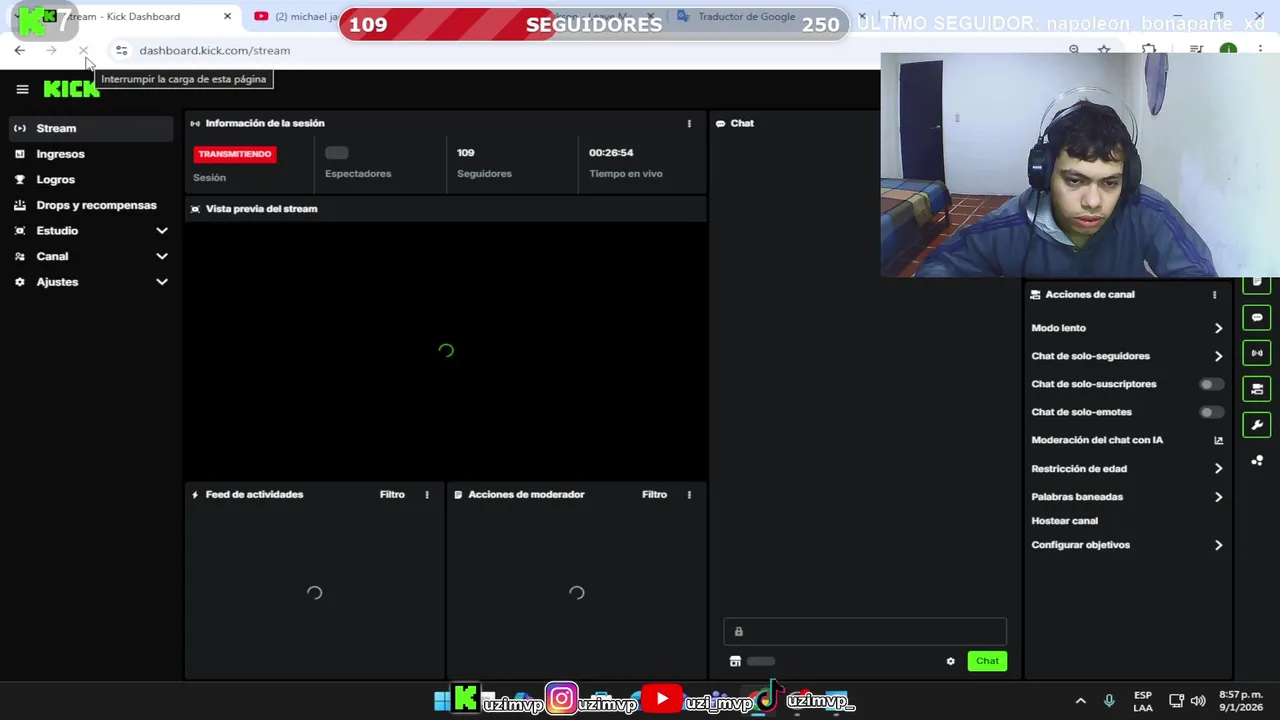Open network status icon in system tray

(1176, 701)
